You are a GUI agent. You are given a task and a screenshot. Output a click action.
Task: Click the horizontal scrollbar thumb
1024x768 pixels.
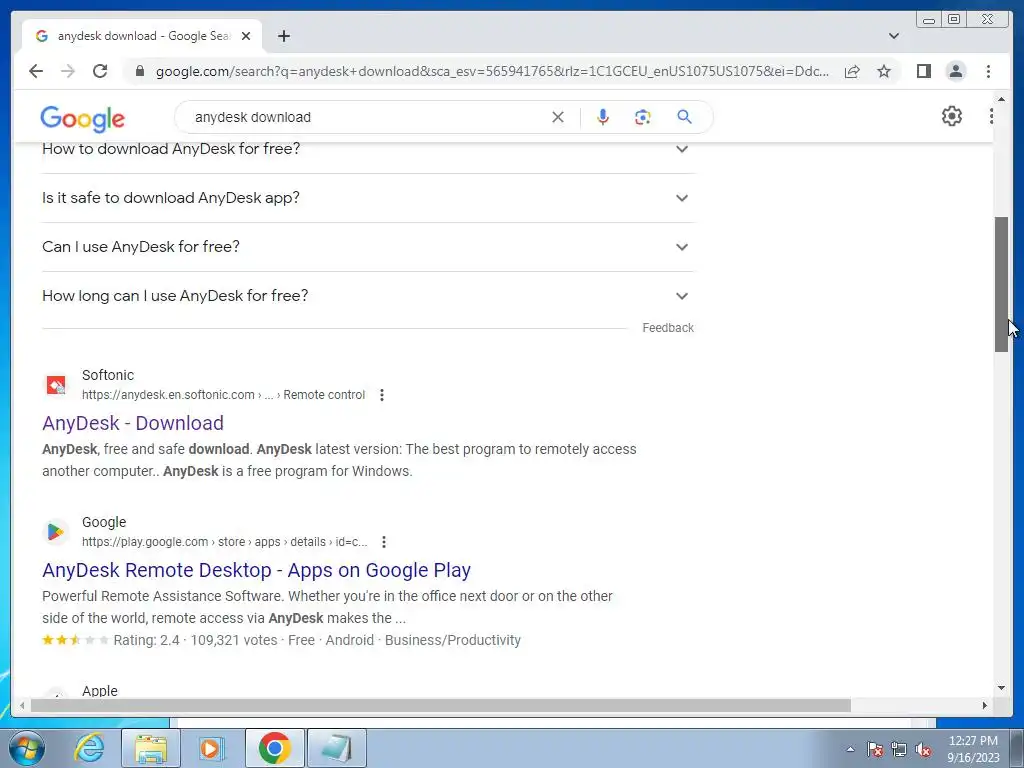tap(441, 705)
